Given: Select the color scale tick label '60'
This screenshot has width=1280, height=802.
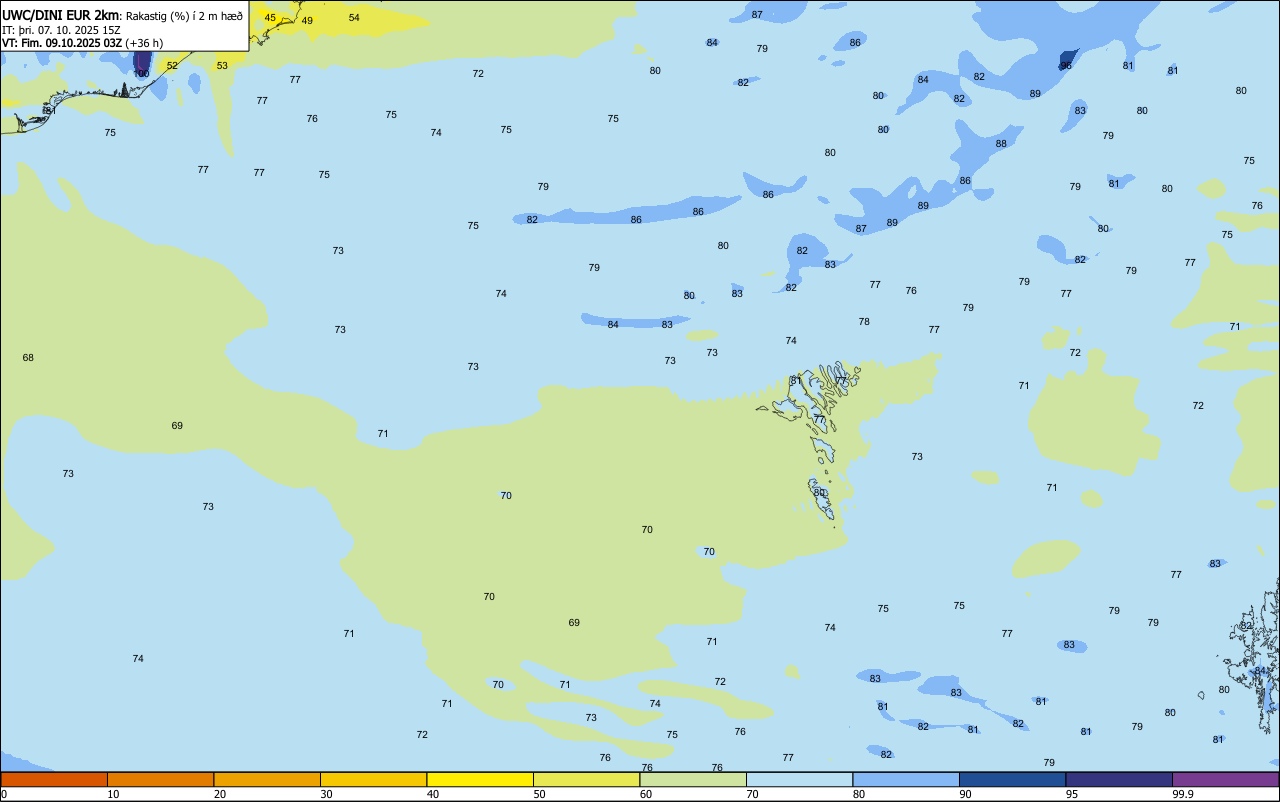Looking at the screenshot, I should click(x=646, y=794).
